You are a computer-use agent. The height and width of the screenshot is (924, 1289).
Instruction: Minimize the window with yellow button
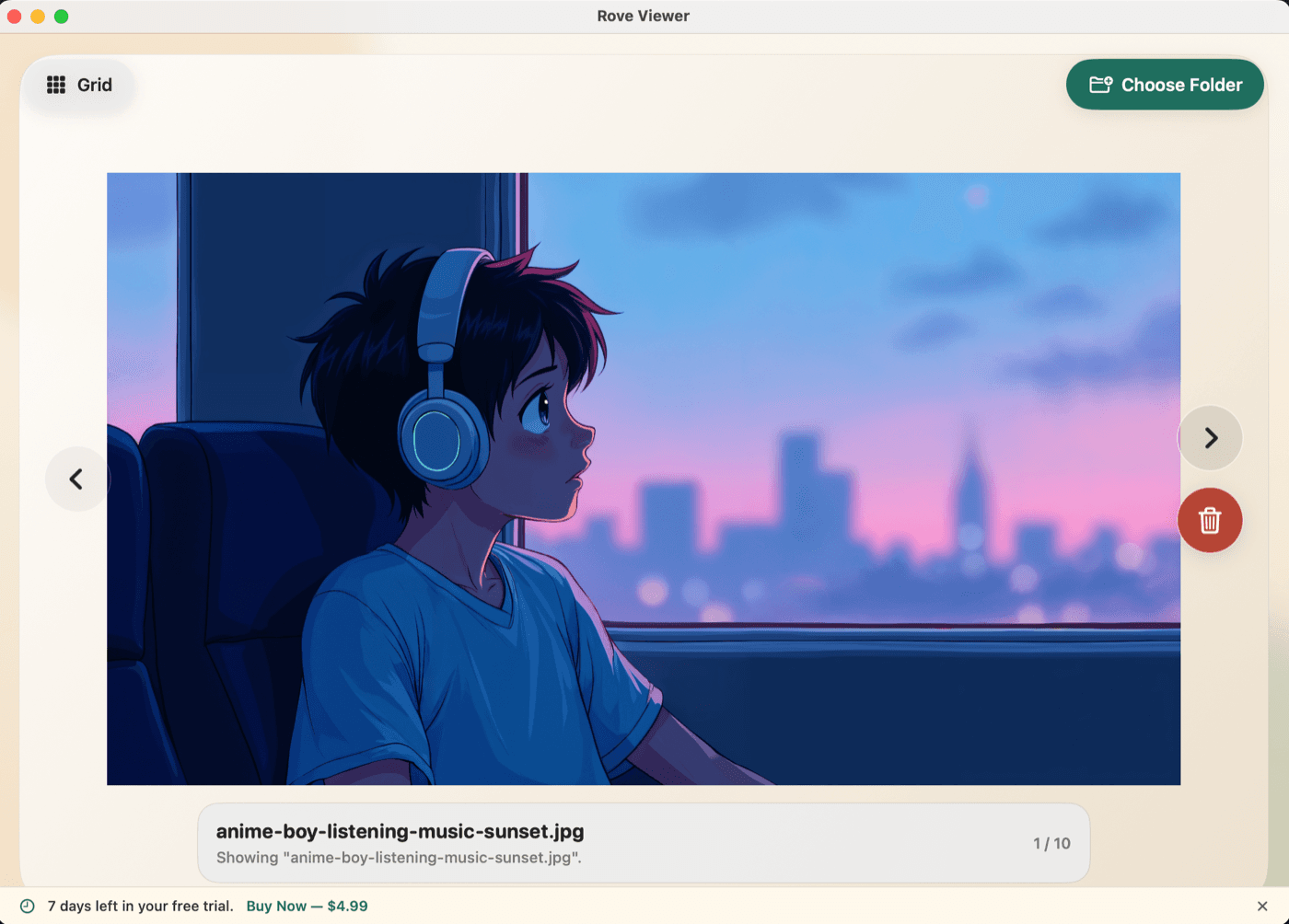38,17
